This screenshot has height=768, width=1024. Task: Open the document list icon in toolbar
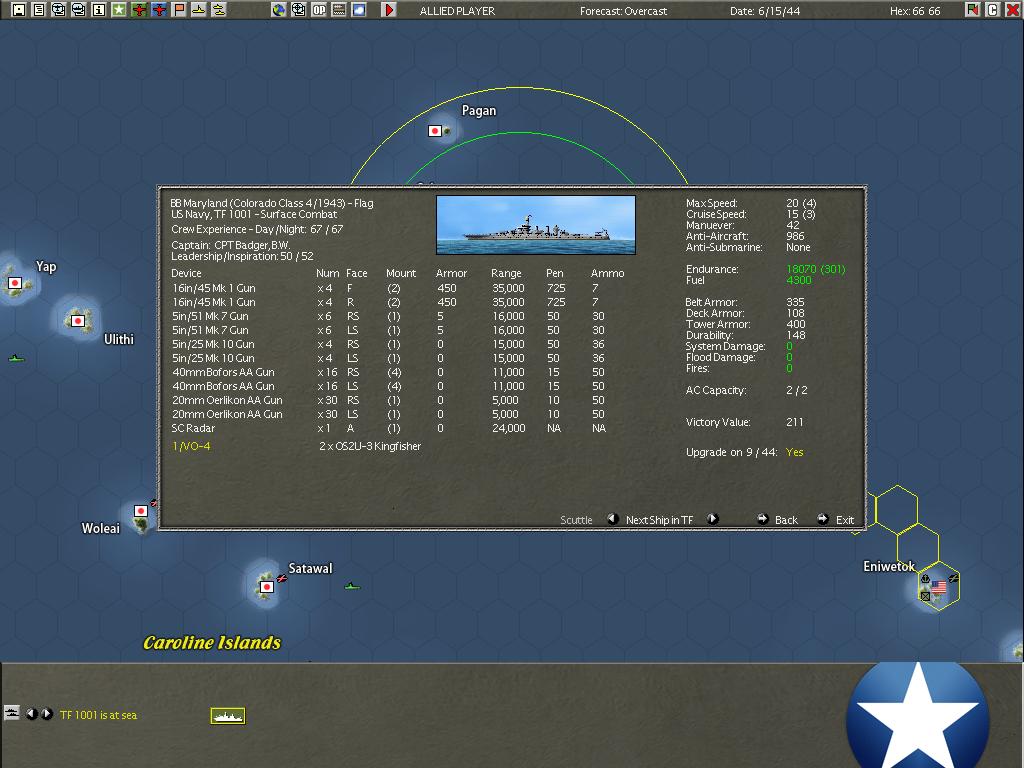pyautogui.click(x=39, y=10)
